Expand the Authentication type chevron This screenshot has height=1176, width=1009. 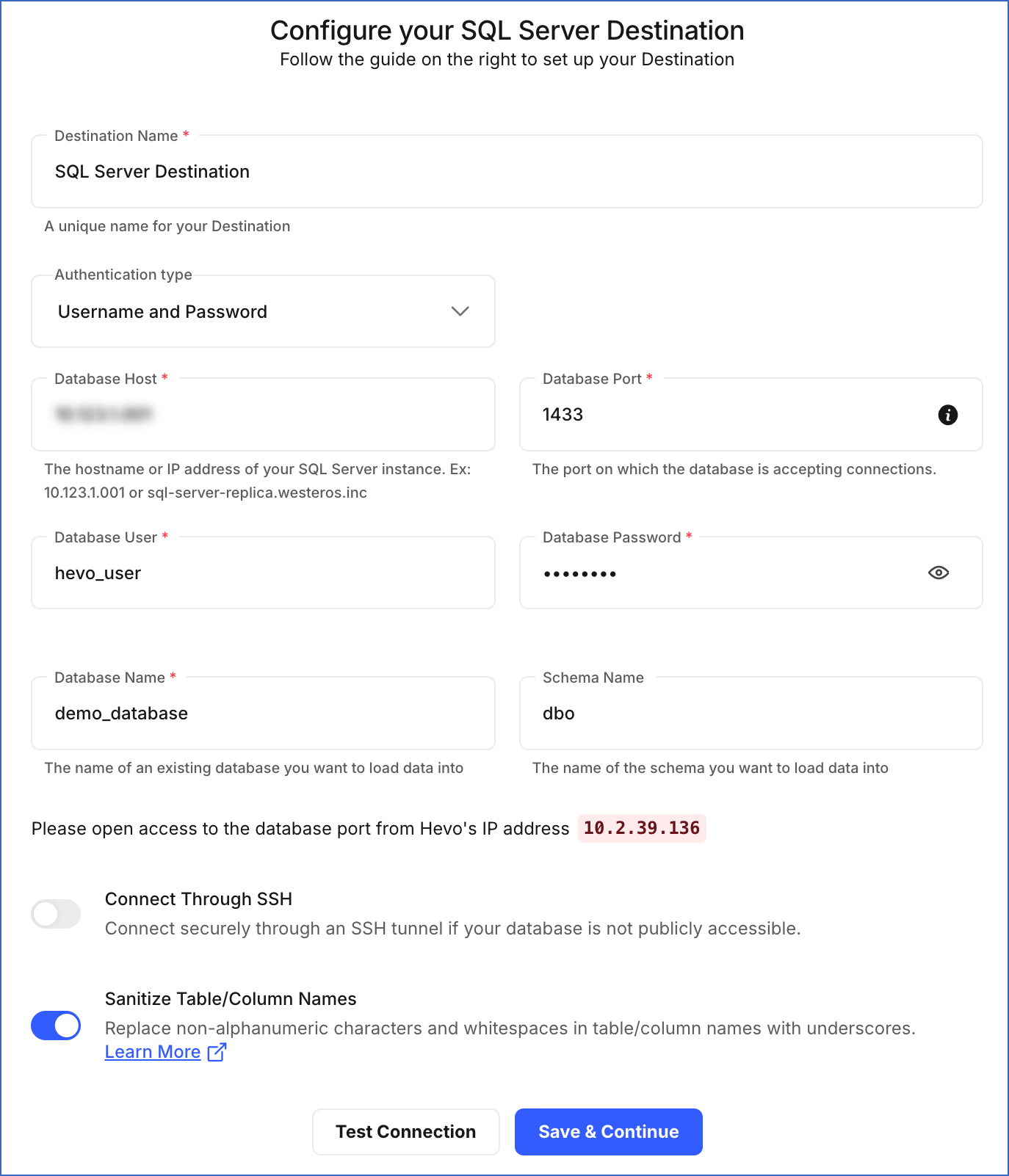pos(460,311)
